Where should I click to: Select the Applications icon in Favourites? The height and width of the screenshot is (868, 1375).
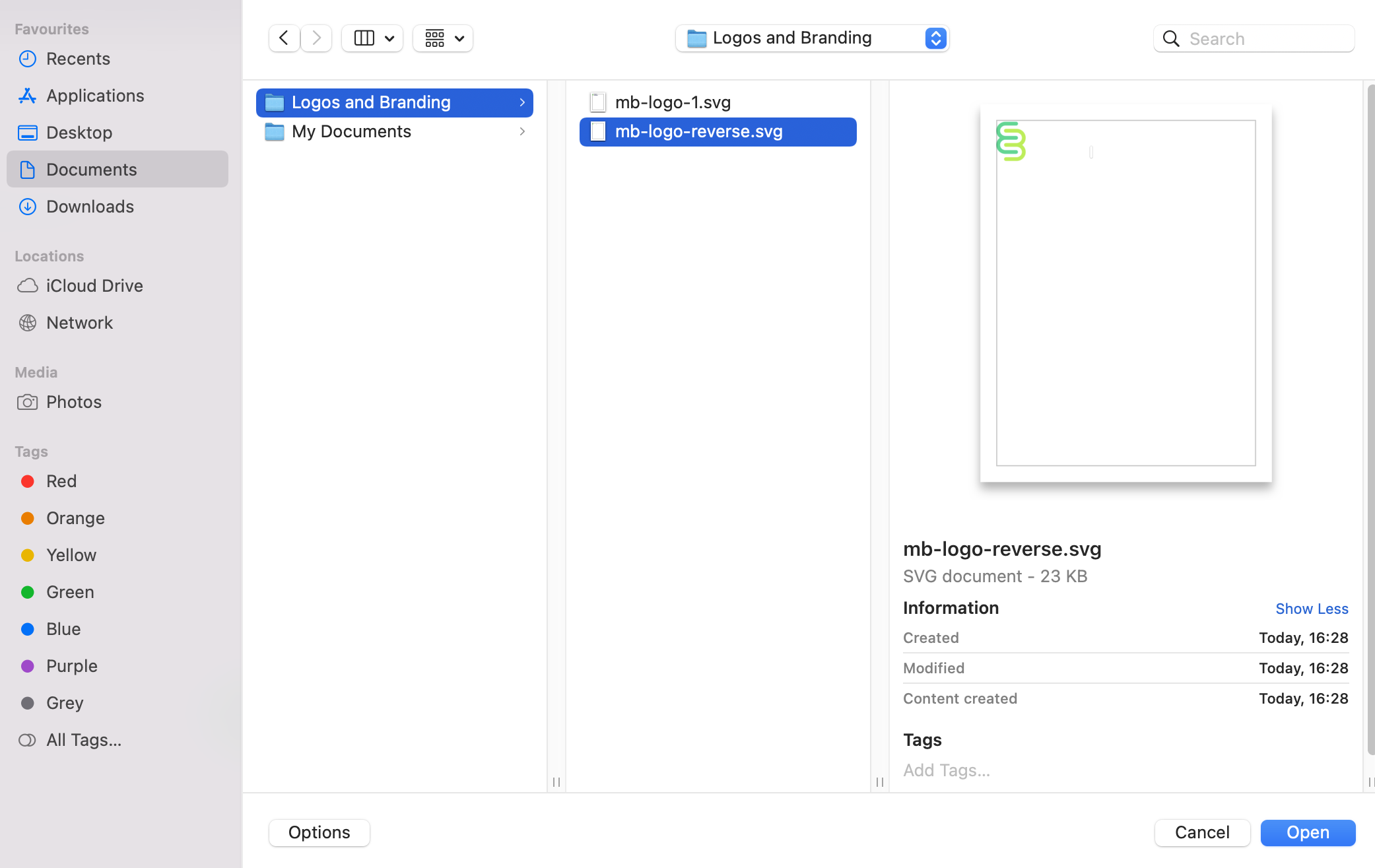pyautogui.click(x=27, y=96)
